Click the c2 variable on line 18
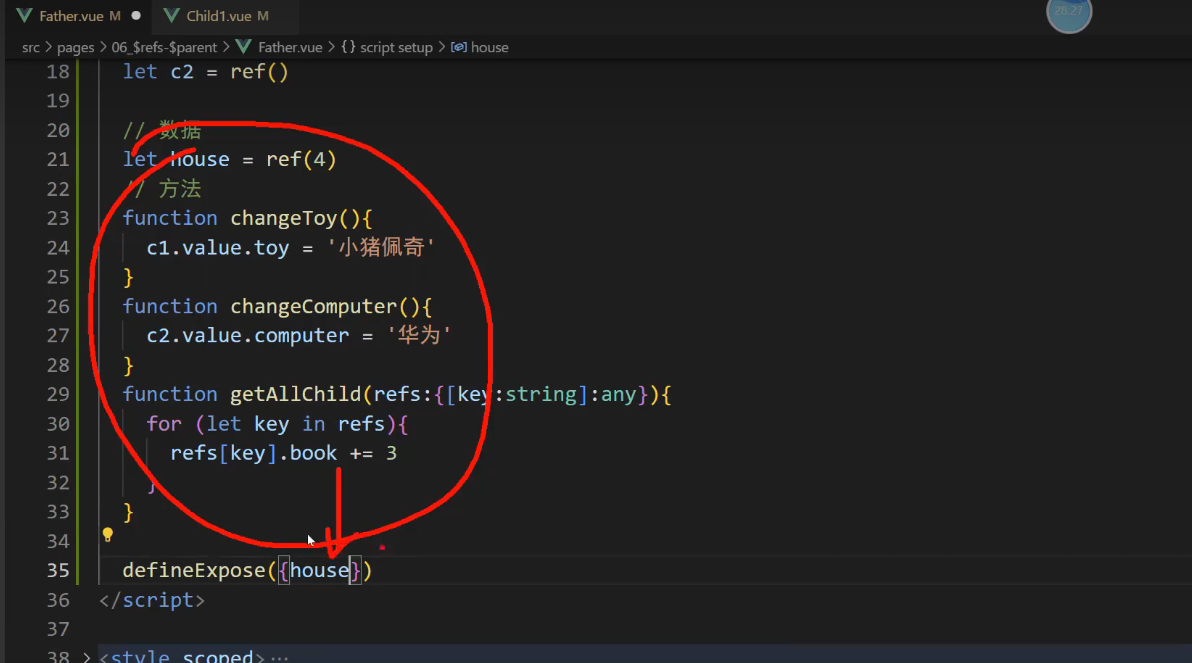 182,71
